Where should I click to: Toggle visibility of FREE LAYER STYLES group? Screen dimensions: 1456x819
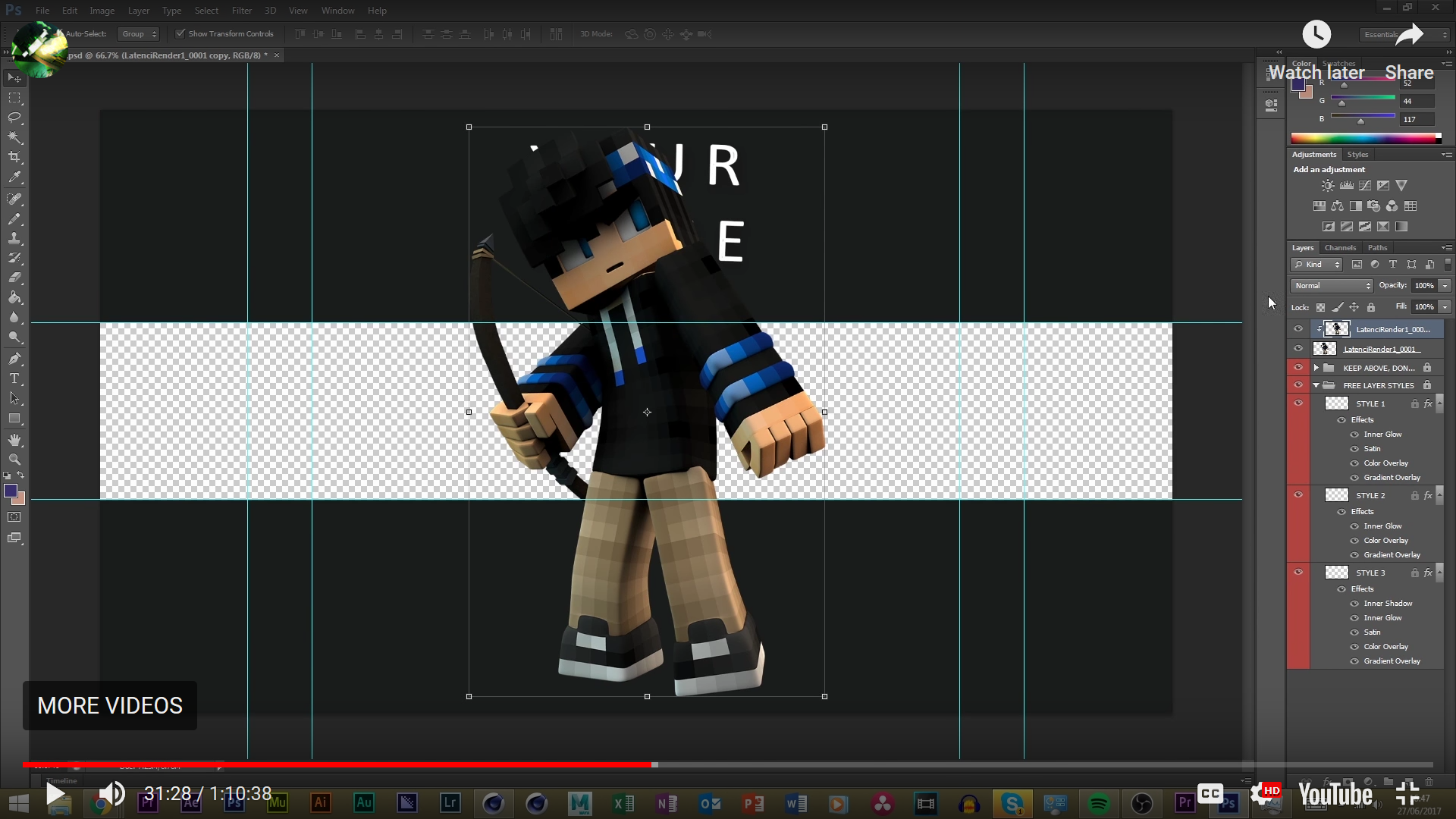coord(1298,385)
